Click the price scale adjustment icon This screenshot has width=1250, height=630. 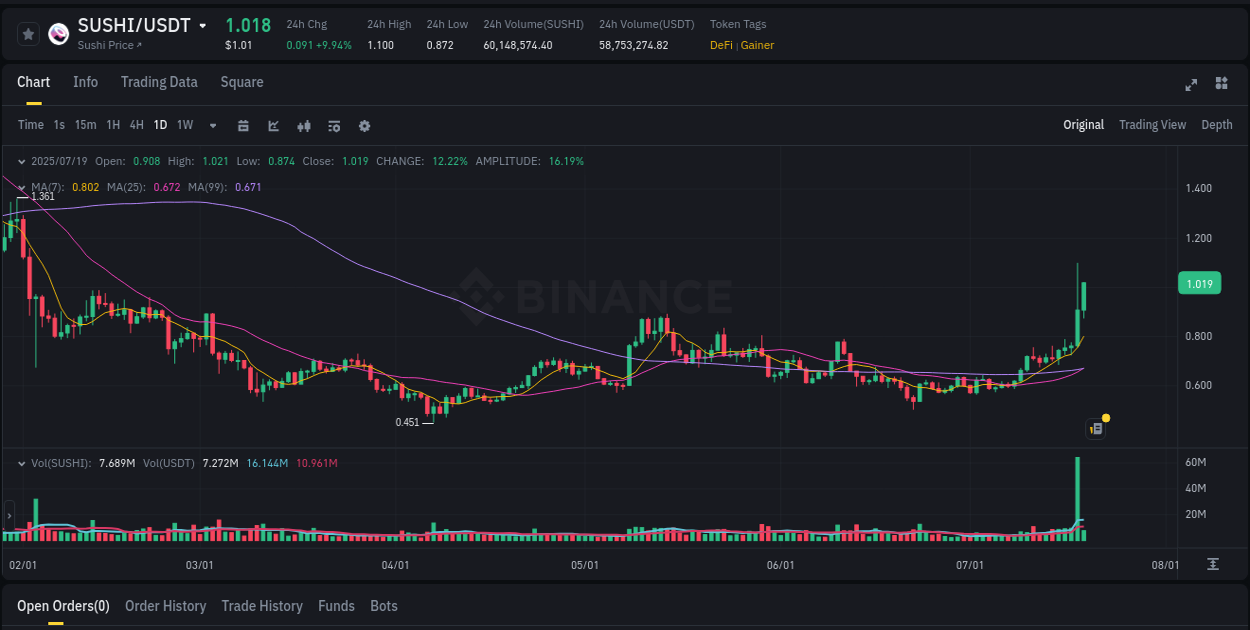tap(1213, 565)
